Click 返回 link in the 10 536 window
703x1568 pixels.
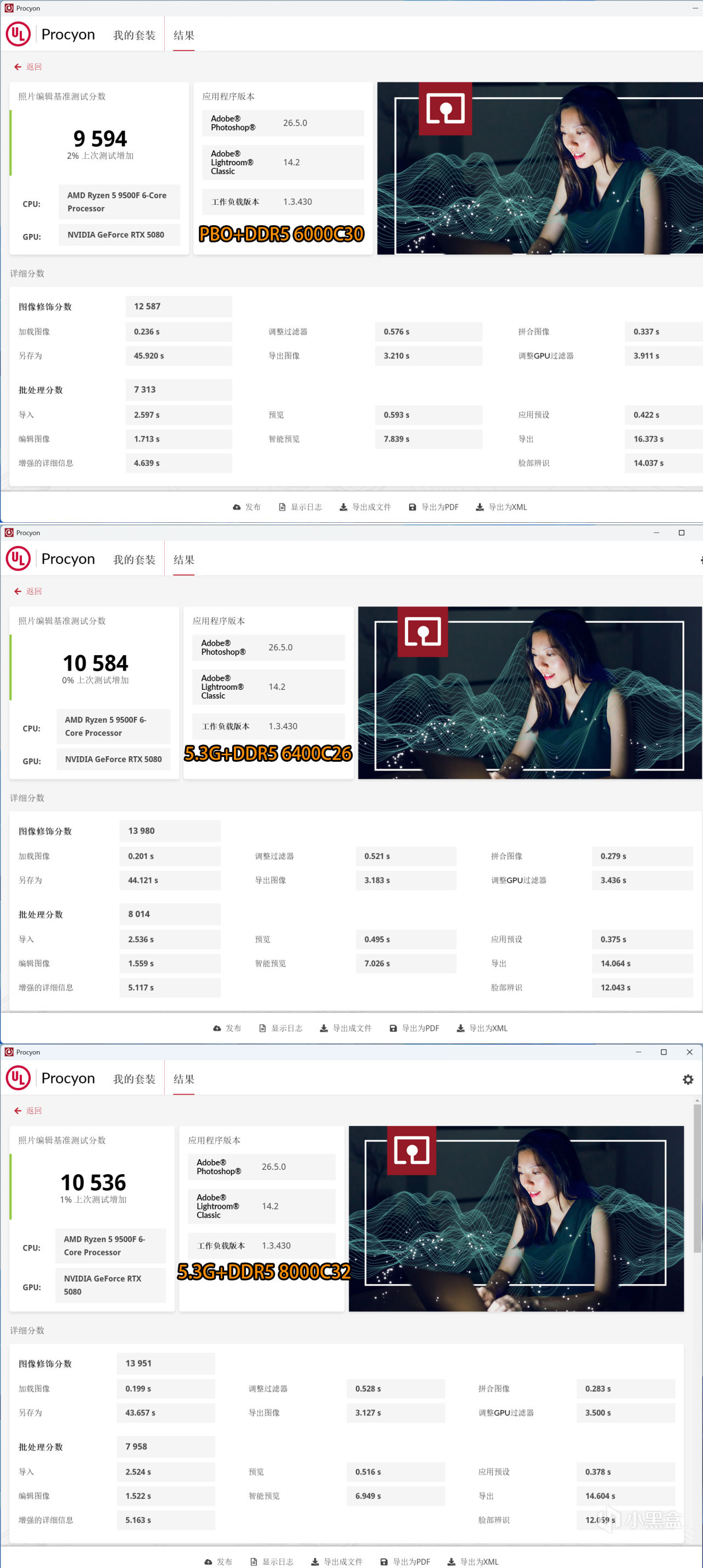click(34, 1111)
